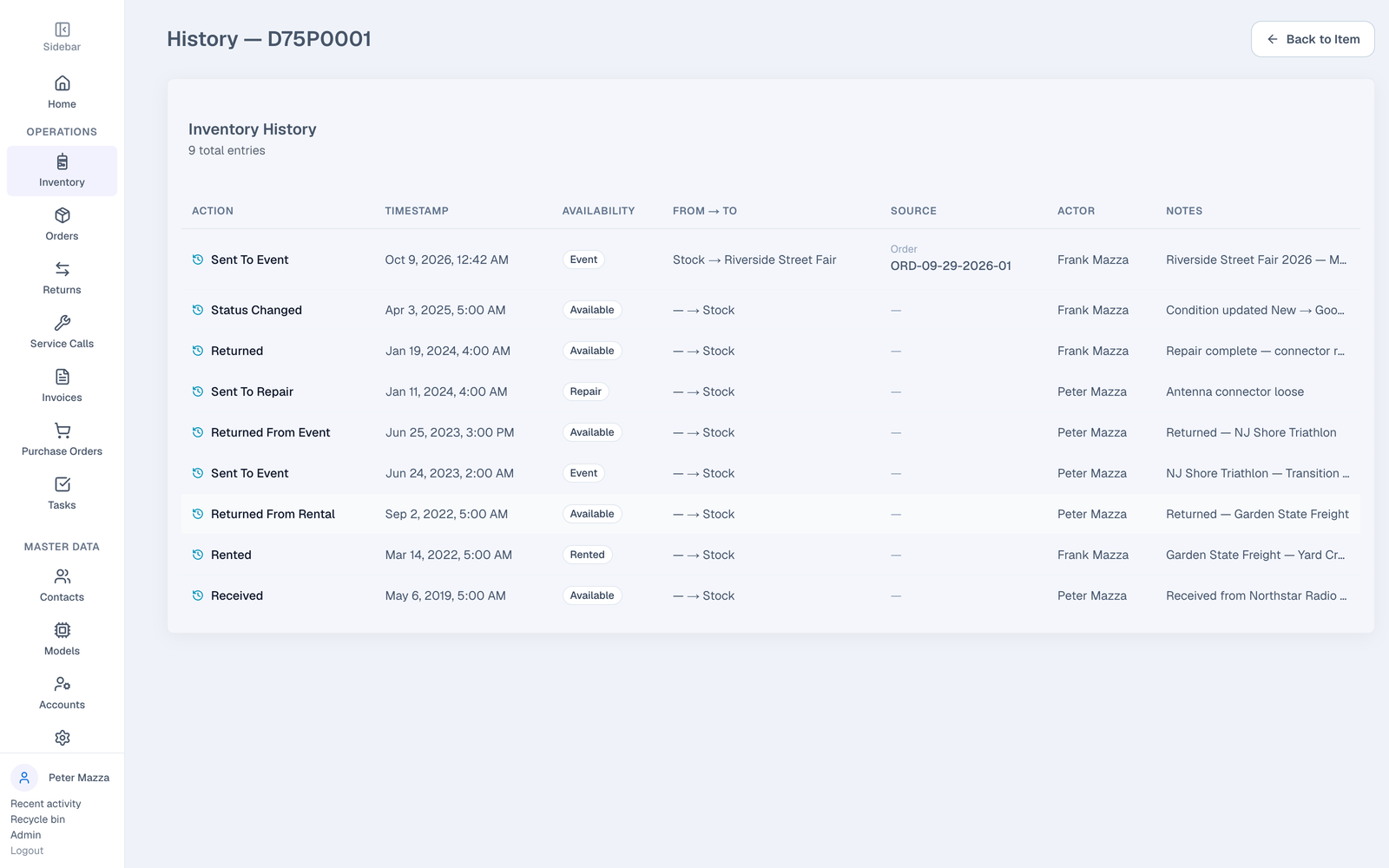Open Tasks checkbox icon
This screenshot has width=1389, height=868.
(62, 484)
